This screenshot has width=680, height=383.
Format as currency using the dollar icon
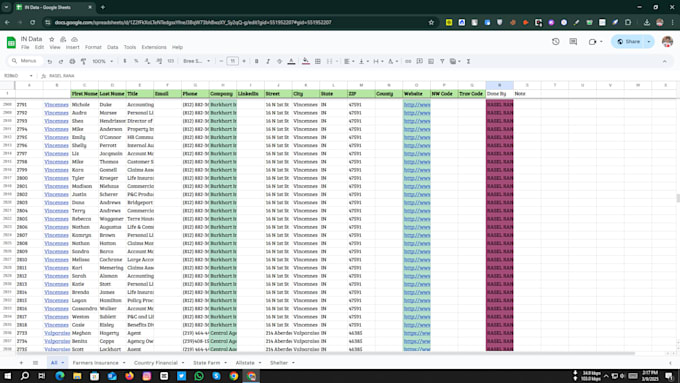coord(125,61)
